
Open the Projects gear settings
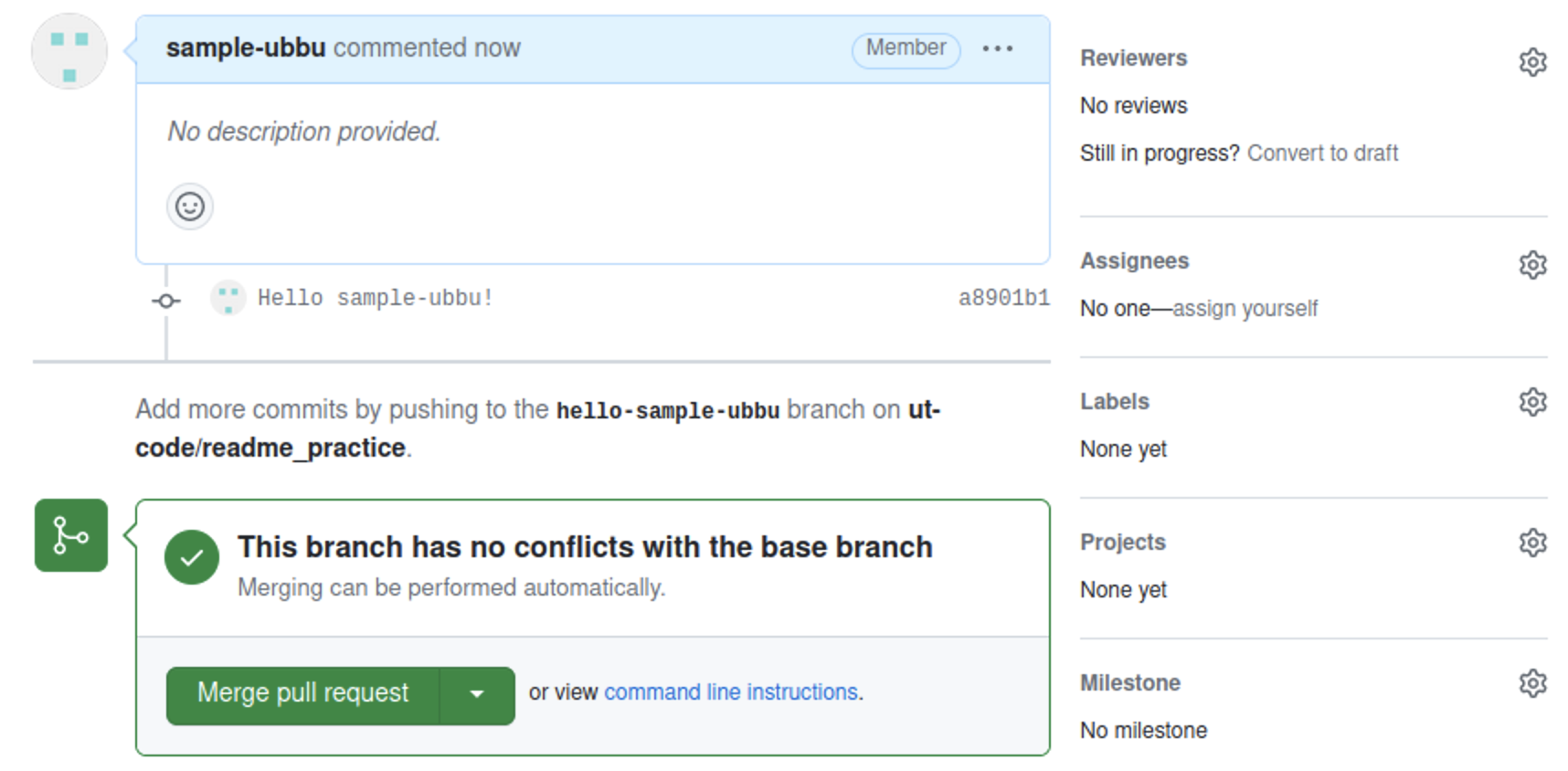[1532, 542]
